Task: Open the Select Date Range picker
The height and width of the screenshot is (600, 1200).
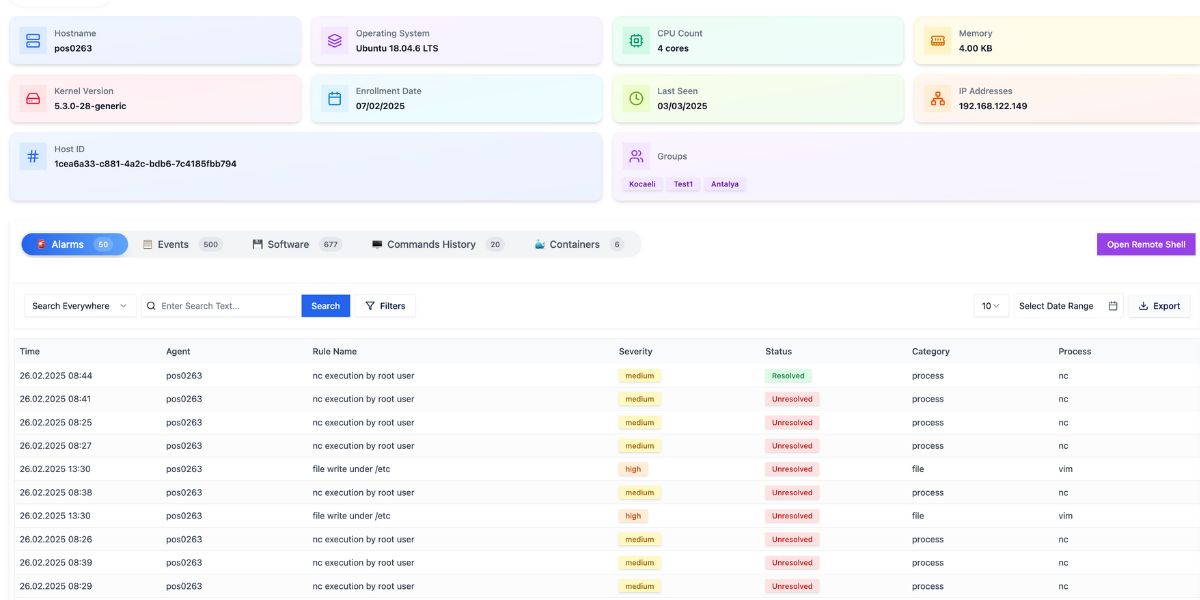Action: [1066, 306]
